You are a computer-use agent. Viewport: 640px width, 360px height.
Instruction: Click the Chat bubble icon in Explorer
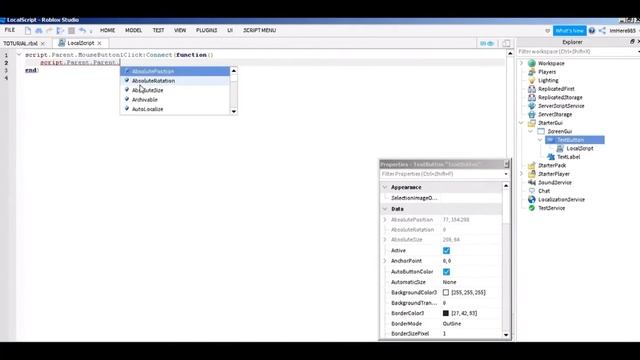(531, 191)
